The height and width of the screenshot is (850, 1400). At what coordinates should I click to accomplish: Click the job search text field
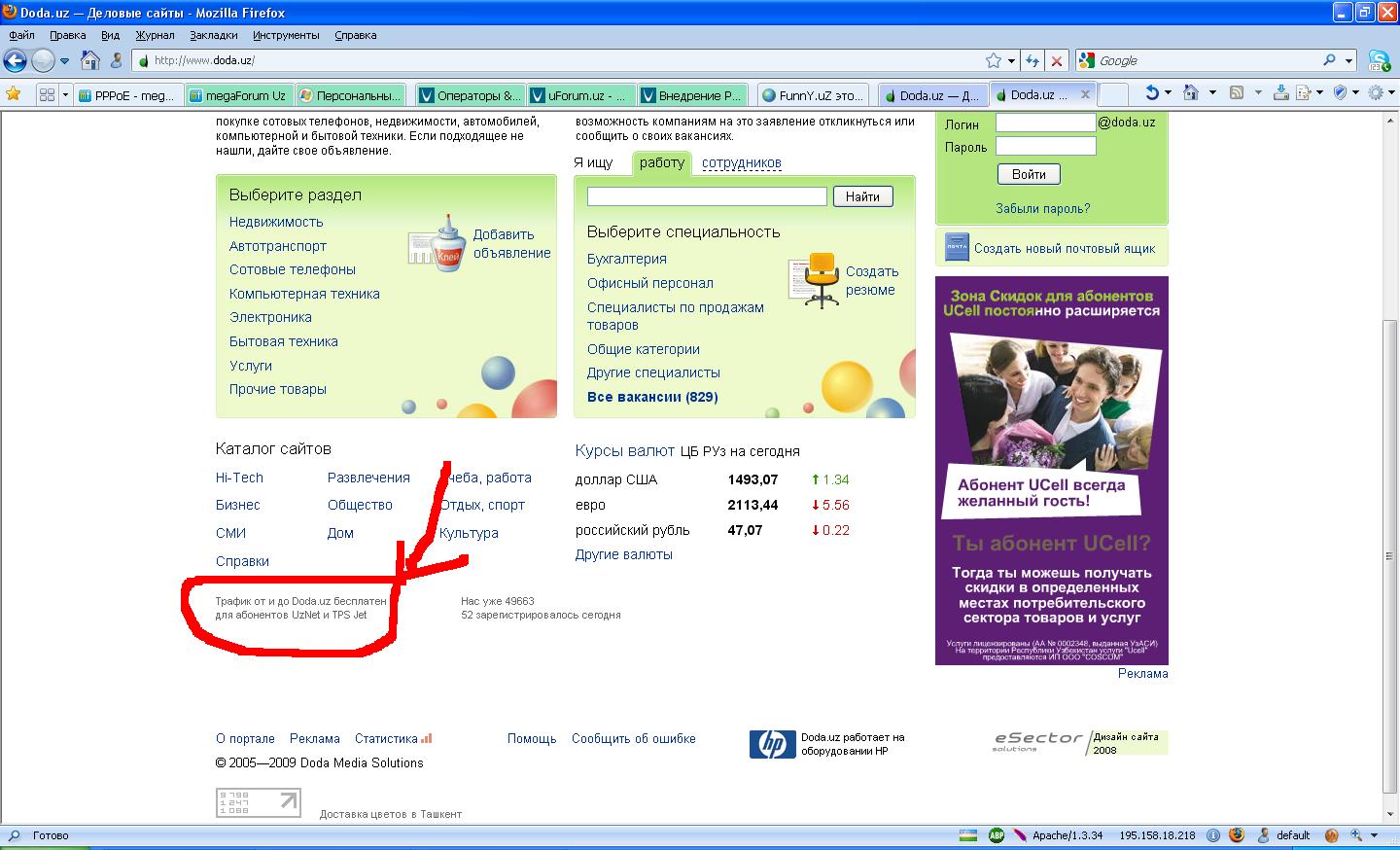pyautogui.click(x=707, y=196)
